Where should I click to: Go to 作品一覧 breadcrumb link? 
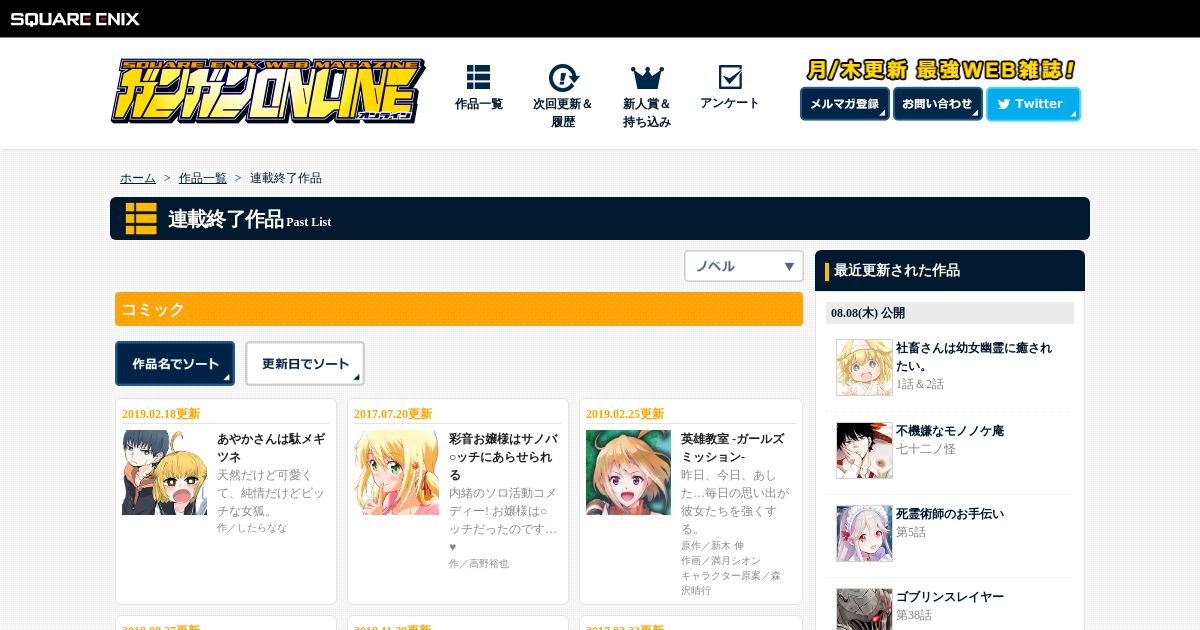click(203, 178)
